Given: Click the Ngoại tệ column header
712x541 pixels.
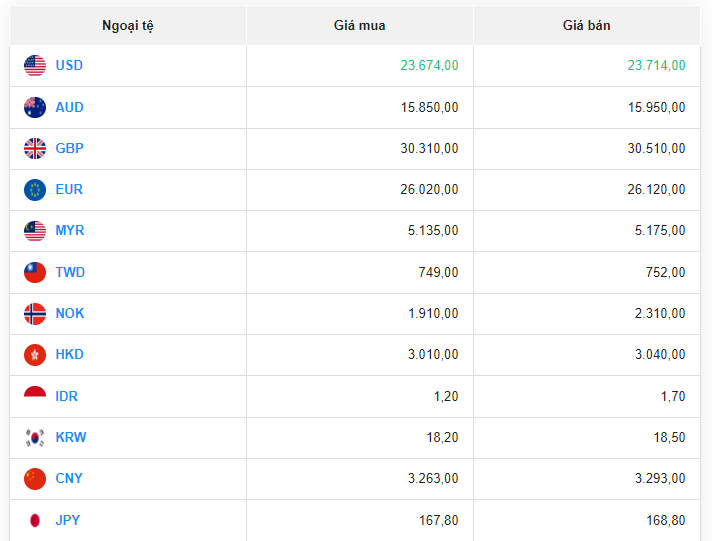Looking at the screenshot, I should click(x=128, y=25).
